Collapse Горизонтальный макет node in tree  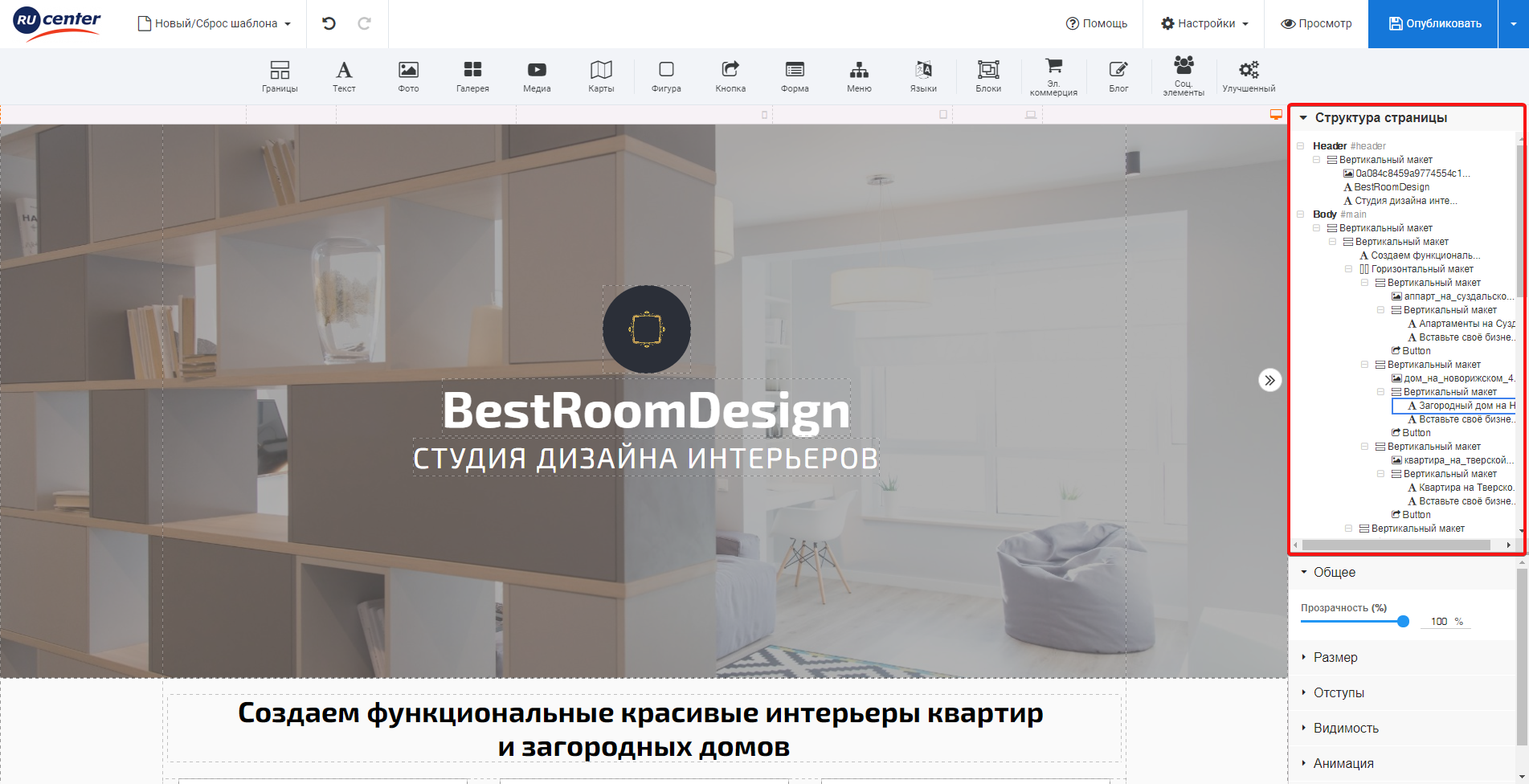[1348, 268]
